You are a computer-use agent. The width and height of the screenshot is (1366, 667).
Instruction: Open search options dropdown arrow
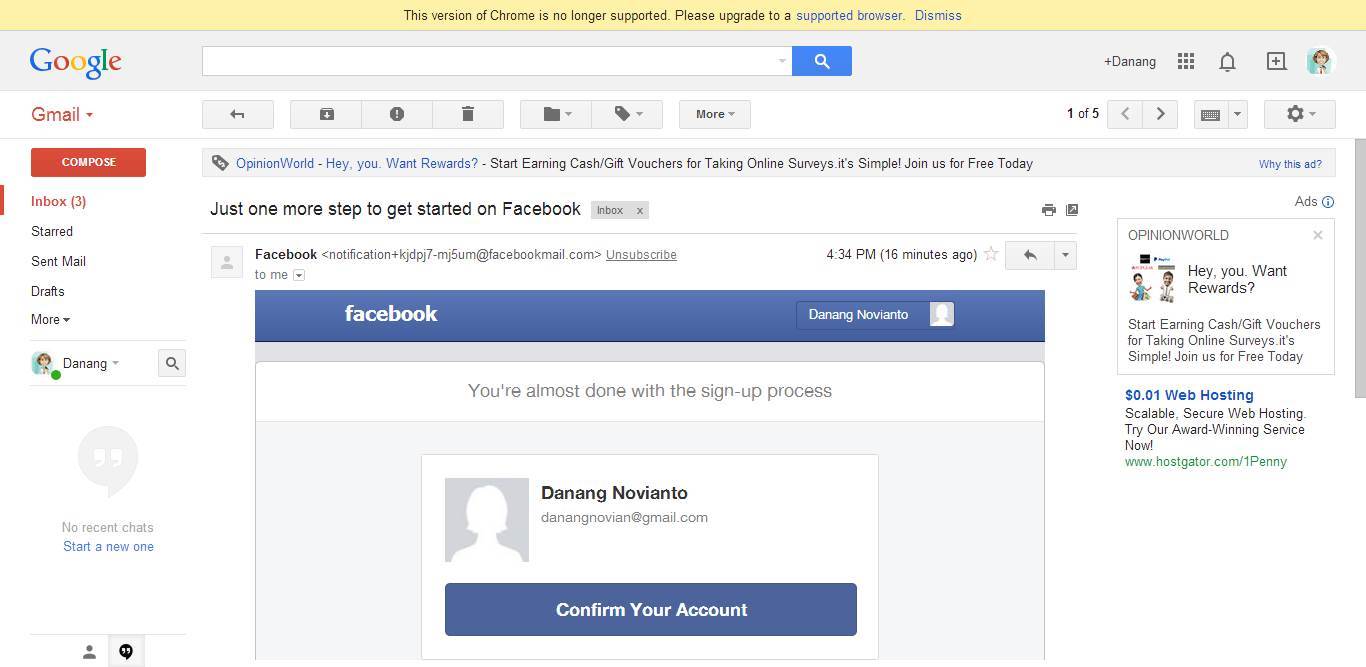[782, 61]
